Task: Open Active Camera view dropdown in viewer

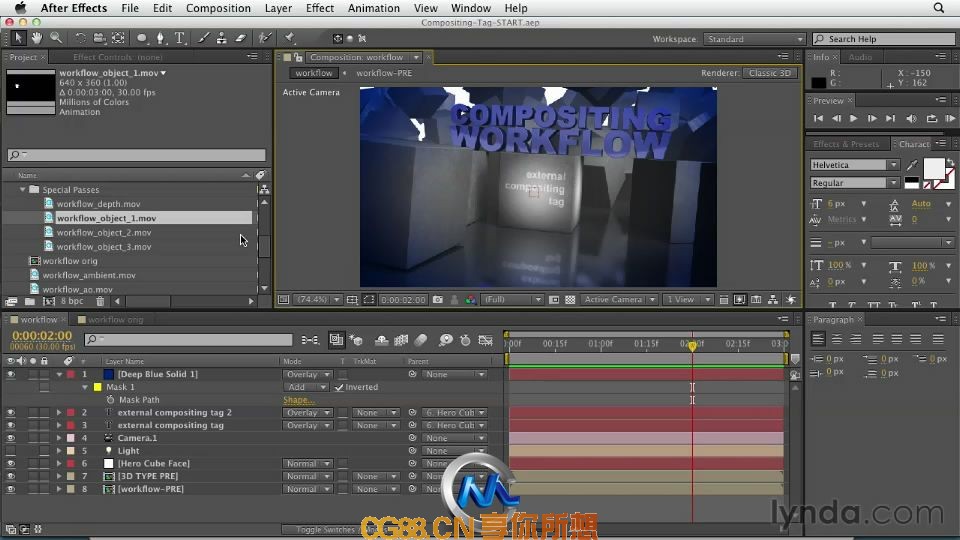Action: tap(618, 299)
